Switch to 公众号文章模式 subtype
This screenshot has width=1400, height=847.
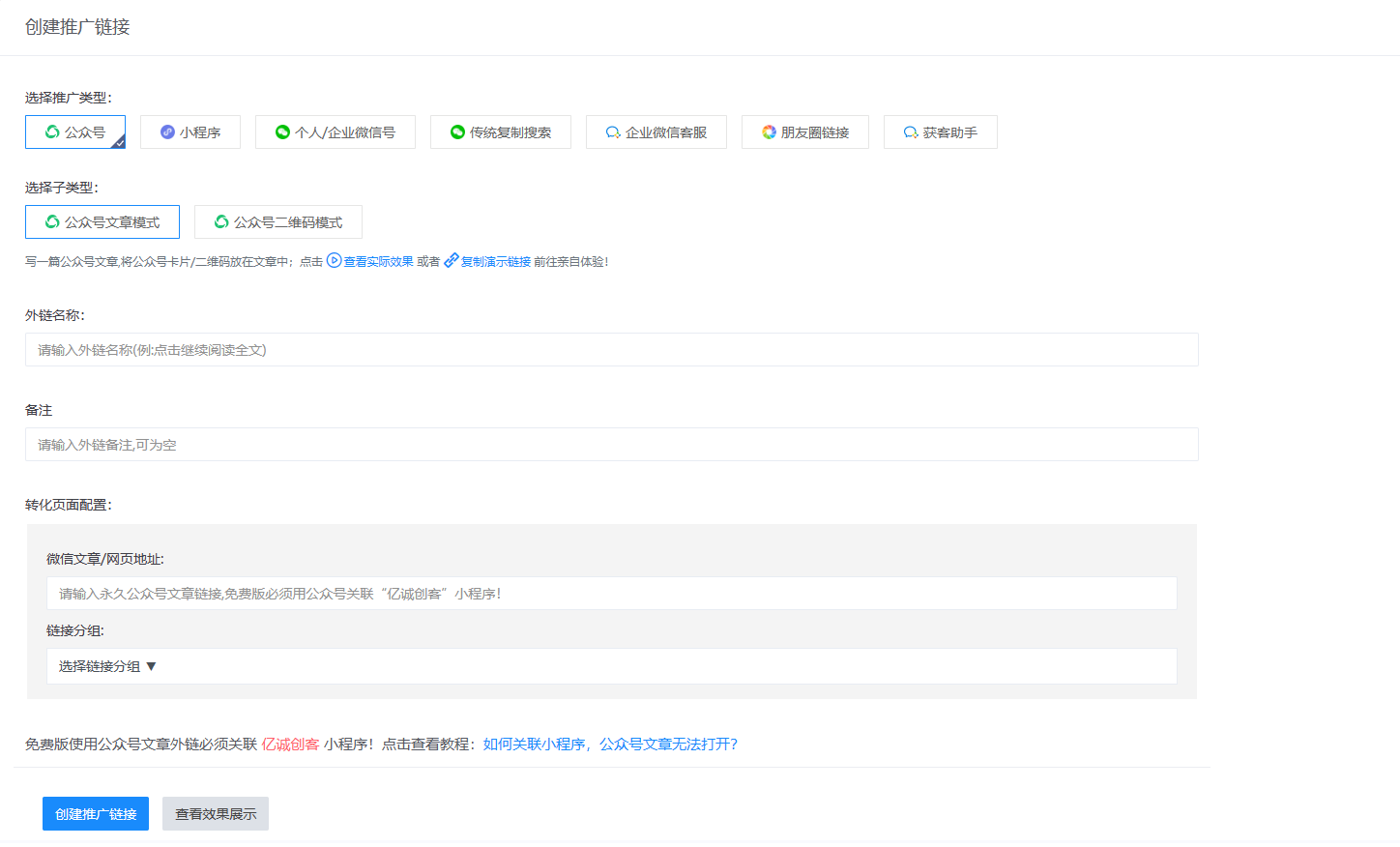pyautogui.click(x=102, y=221)
